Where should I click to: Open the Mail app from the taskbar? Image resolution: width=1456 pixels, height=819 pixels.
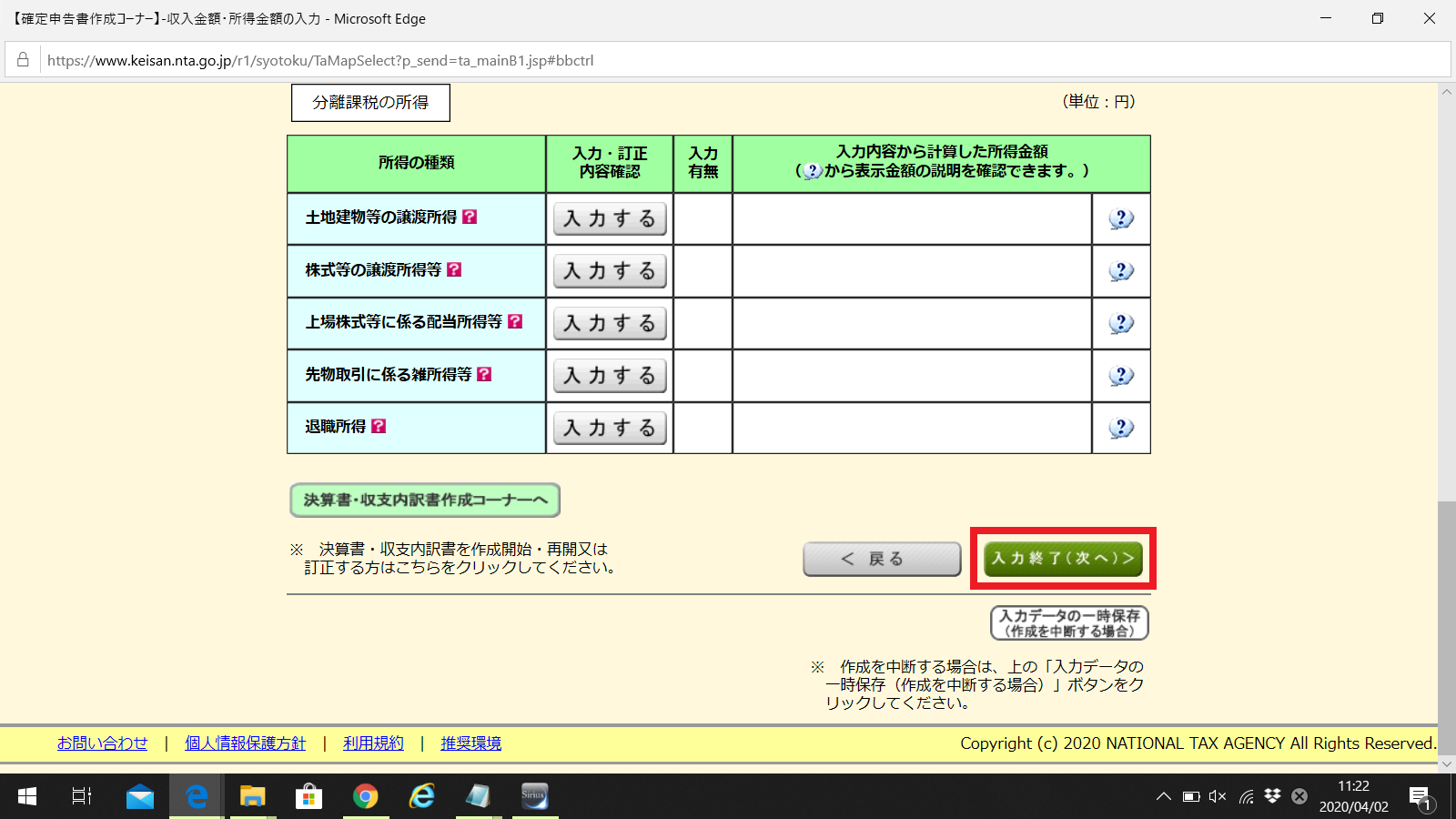[x=139, y=796]
